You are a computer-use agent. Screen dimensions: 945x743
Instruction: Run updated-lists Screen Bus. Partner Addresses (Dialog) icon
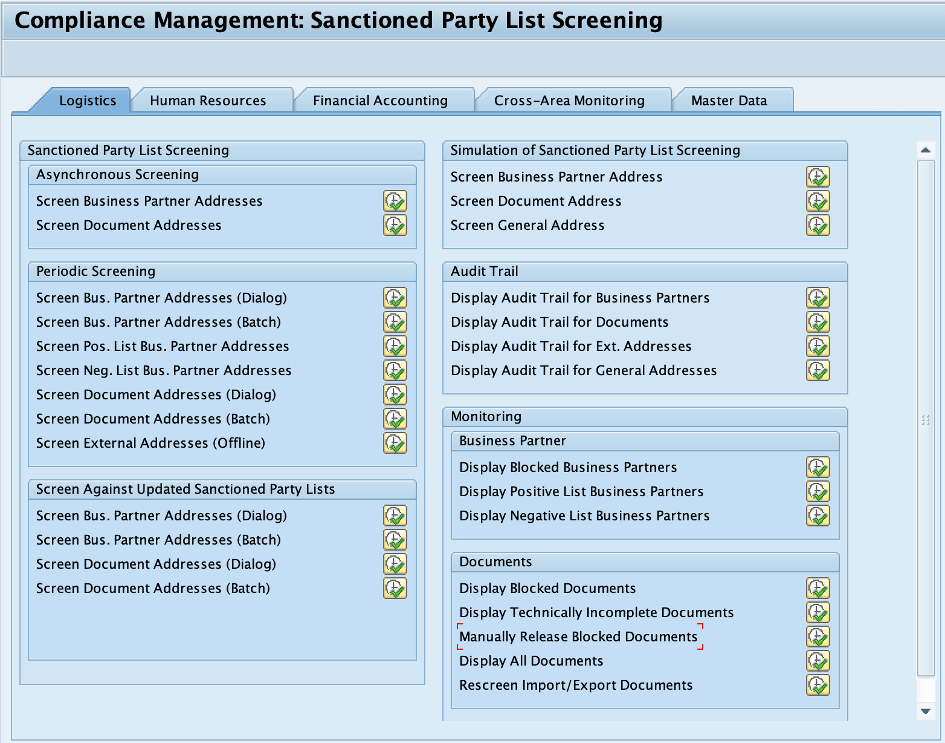[x=395, y=515]
